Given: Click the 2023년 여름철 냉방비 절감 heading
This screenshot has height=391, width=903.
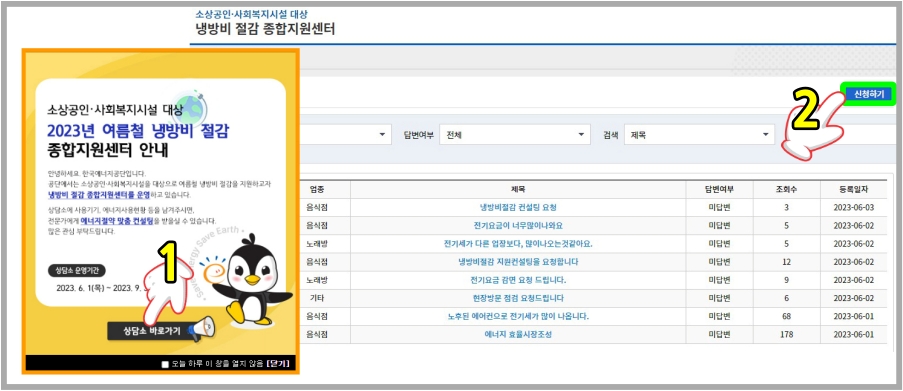Looking at the screenshot, I should pos(138,131).
